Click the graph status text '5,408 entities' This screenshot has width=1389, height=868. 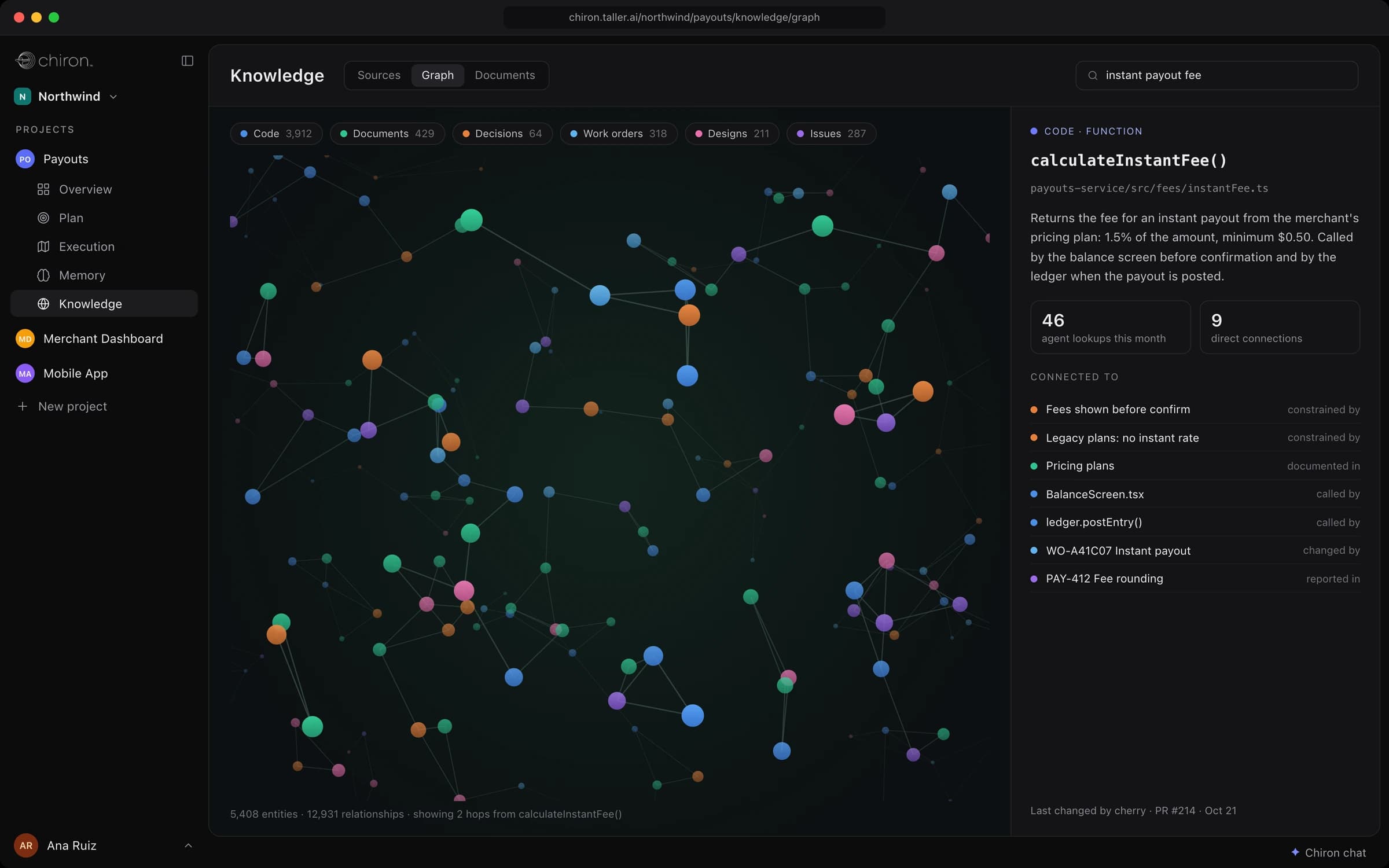(x=264, y=814)
